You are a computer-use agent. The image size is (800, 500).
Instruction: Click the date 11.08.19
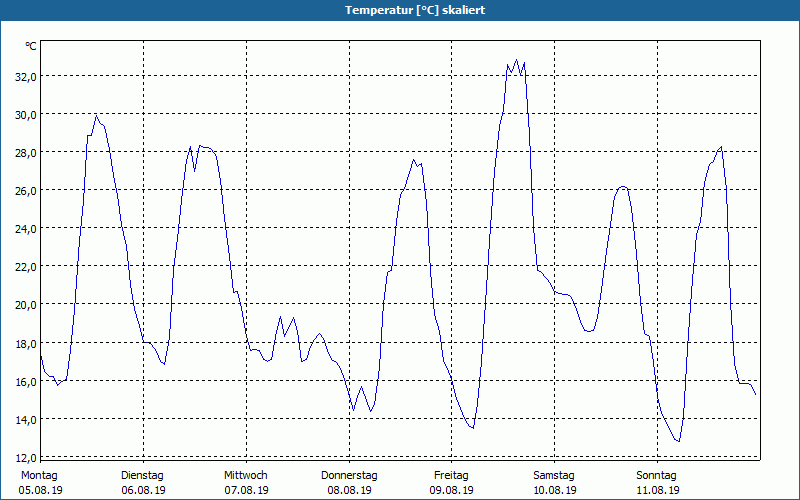coord(658,490)
